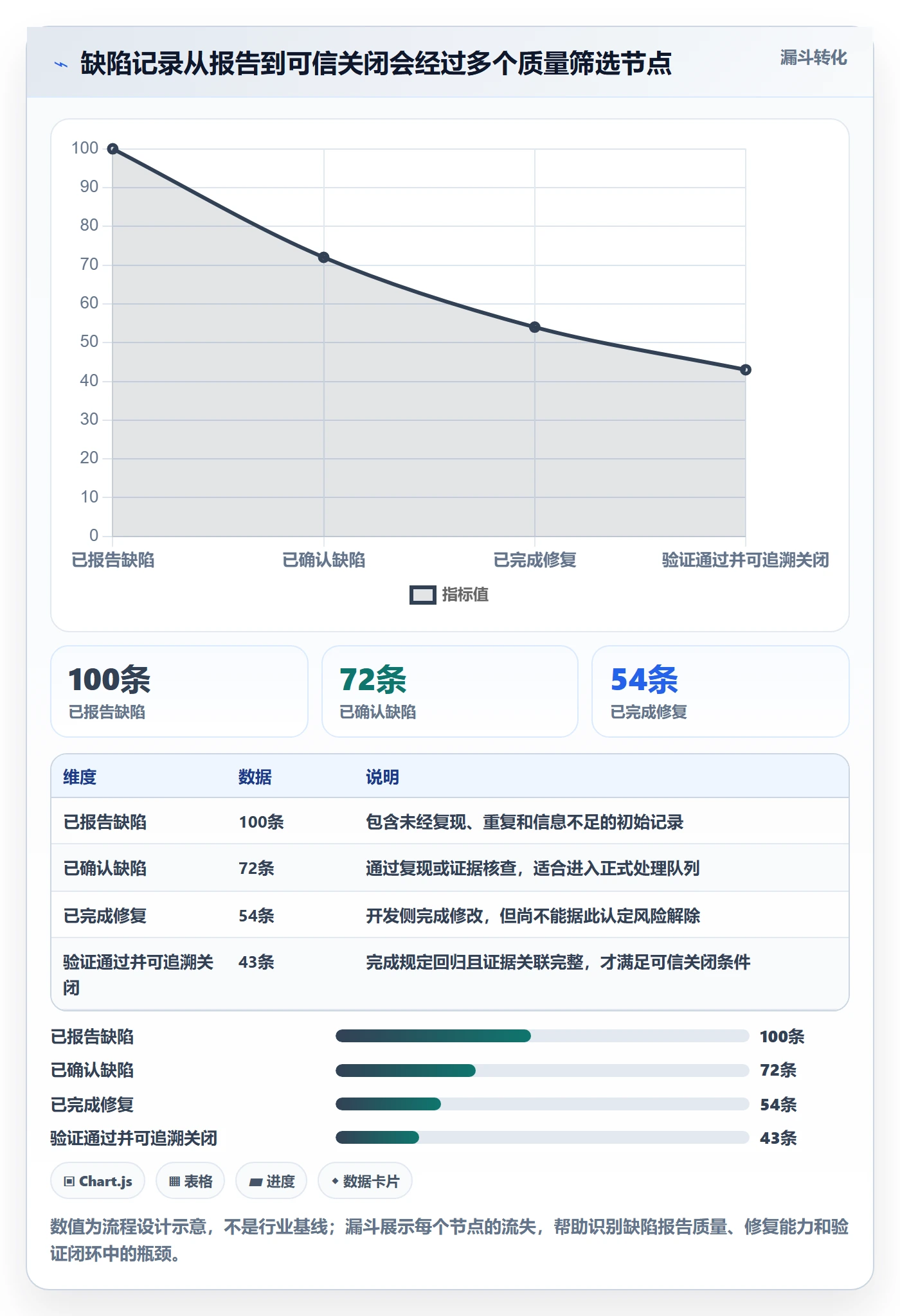Choose the 数据卡片 chip

pos(365,1181)
